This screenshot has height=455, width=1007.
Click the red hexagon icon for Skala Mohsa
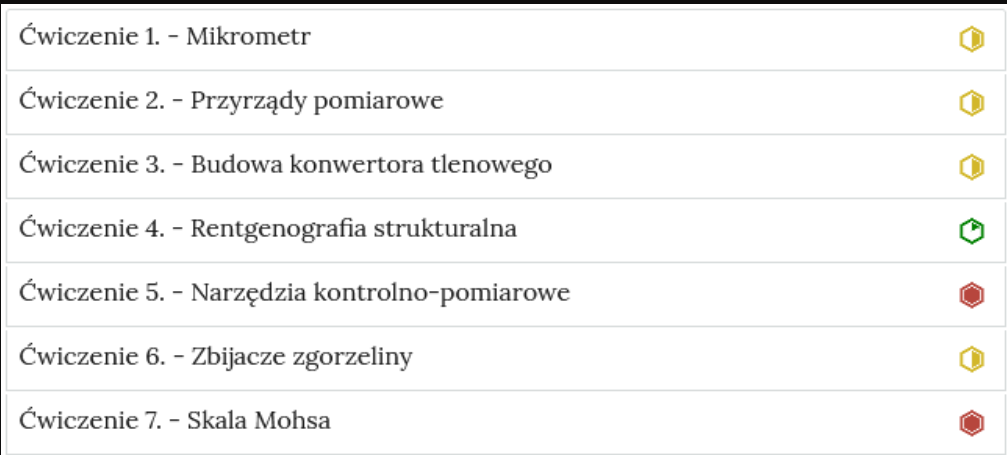971,424
